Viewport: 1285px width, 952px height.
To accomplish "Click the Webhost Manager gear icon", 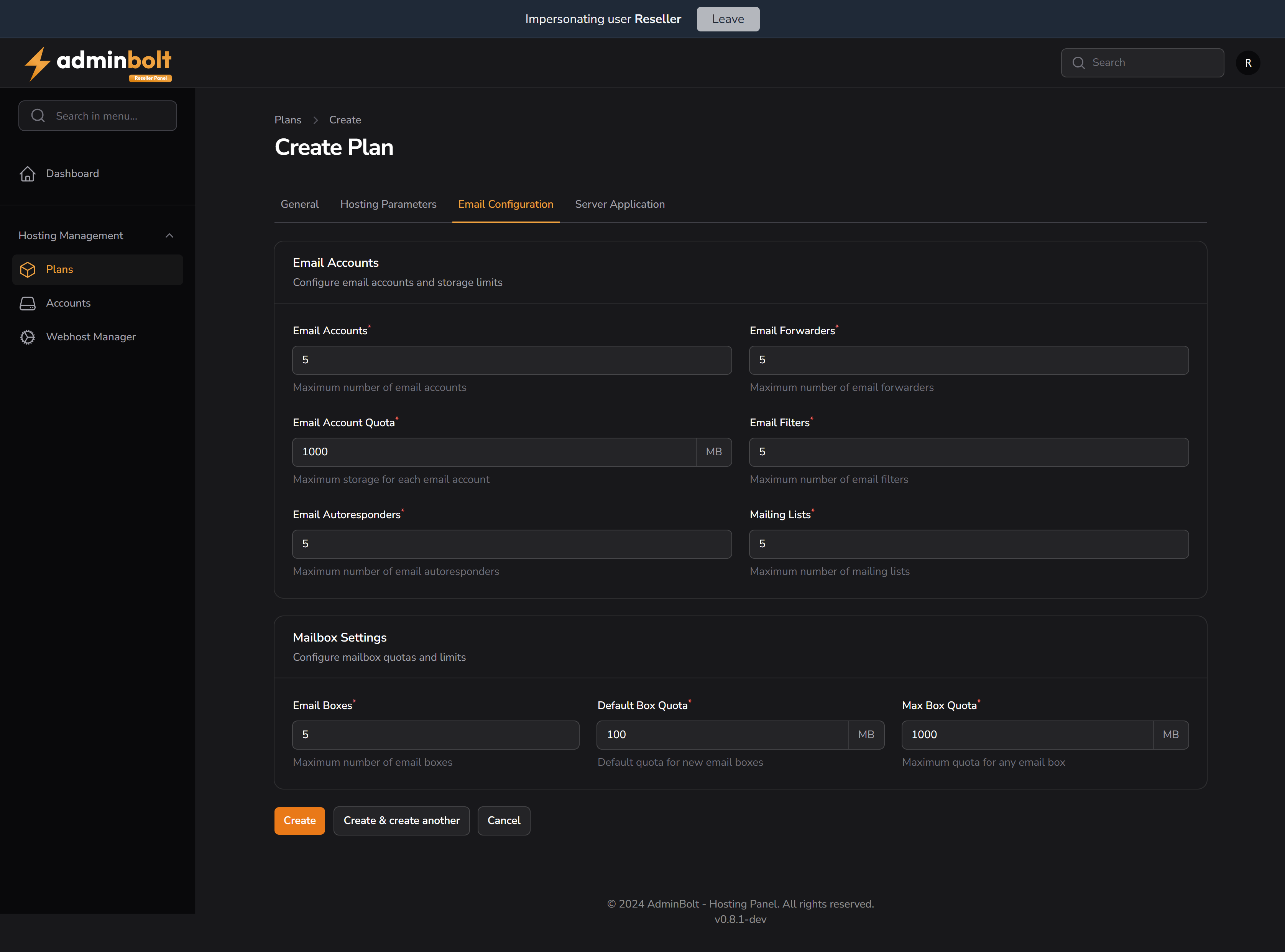I will tap(28, 337).
